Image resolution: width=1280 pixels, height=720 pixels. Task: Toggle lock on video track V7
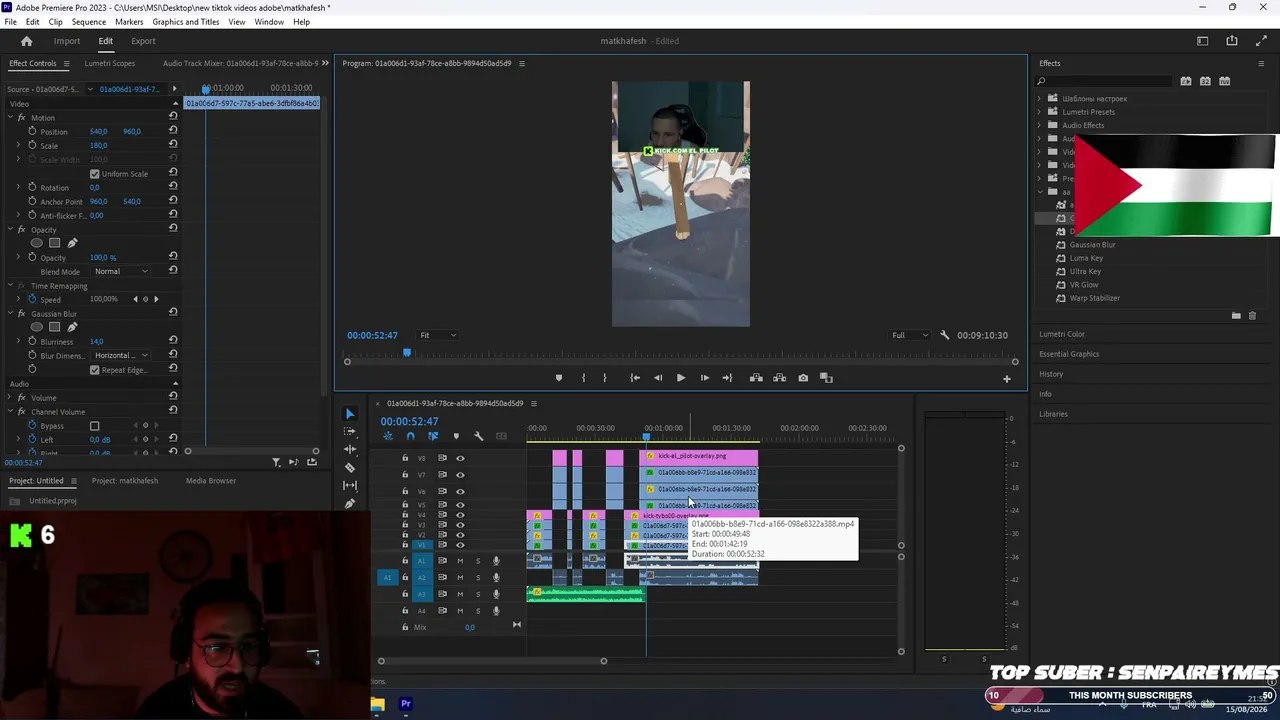point(405,475)
